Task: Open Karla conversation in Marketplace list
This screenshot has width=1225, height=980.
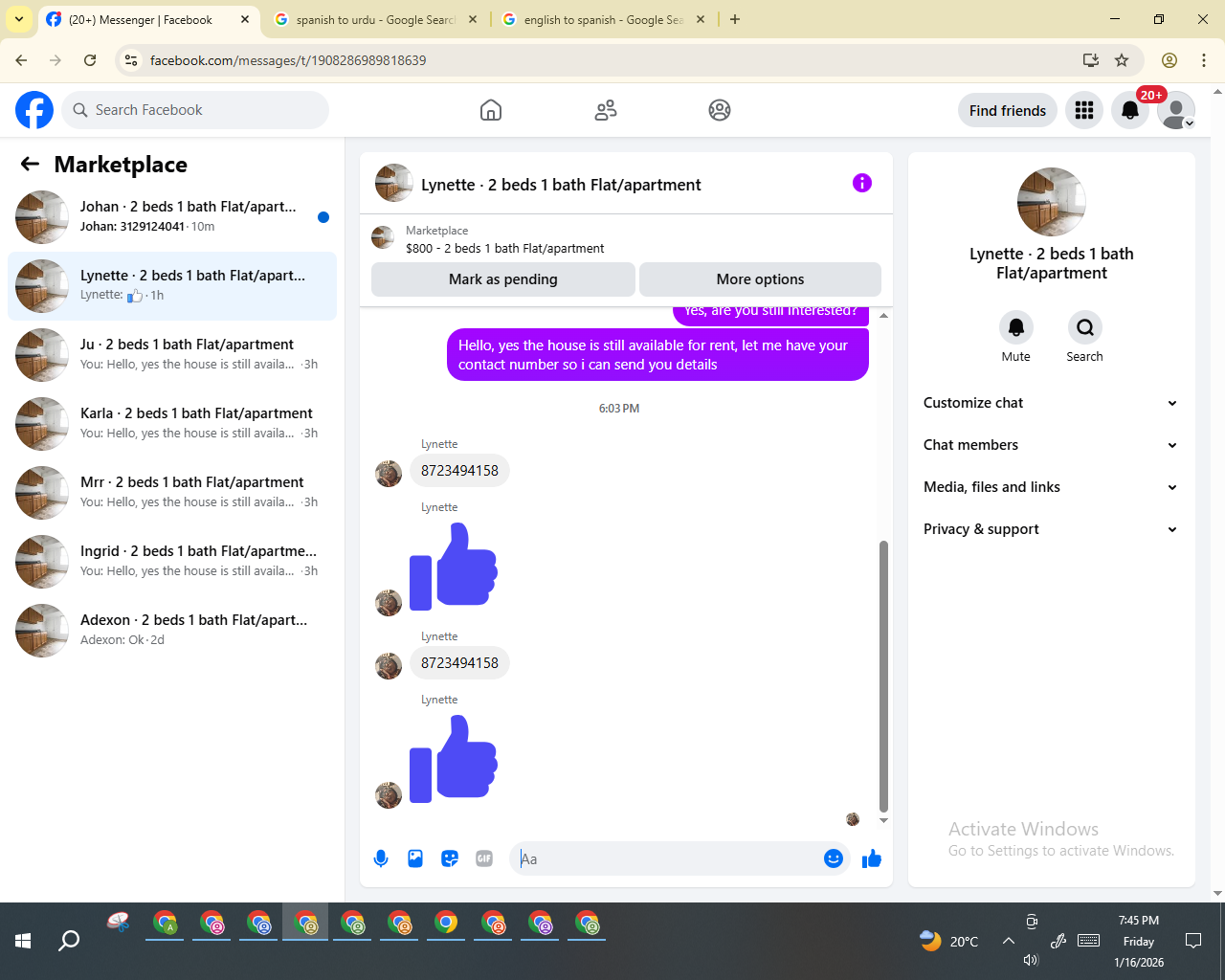Action: point(172,424)
